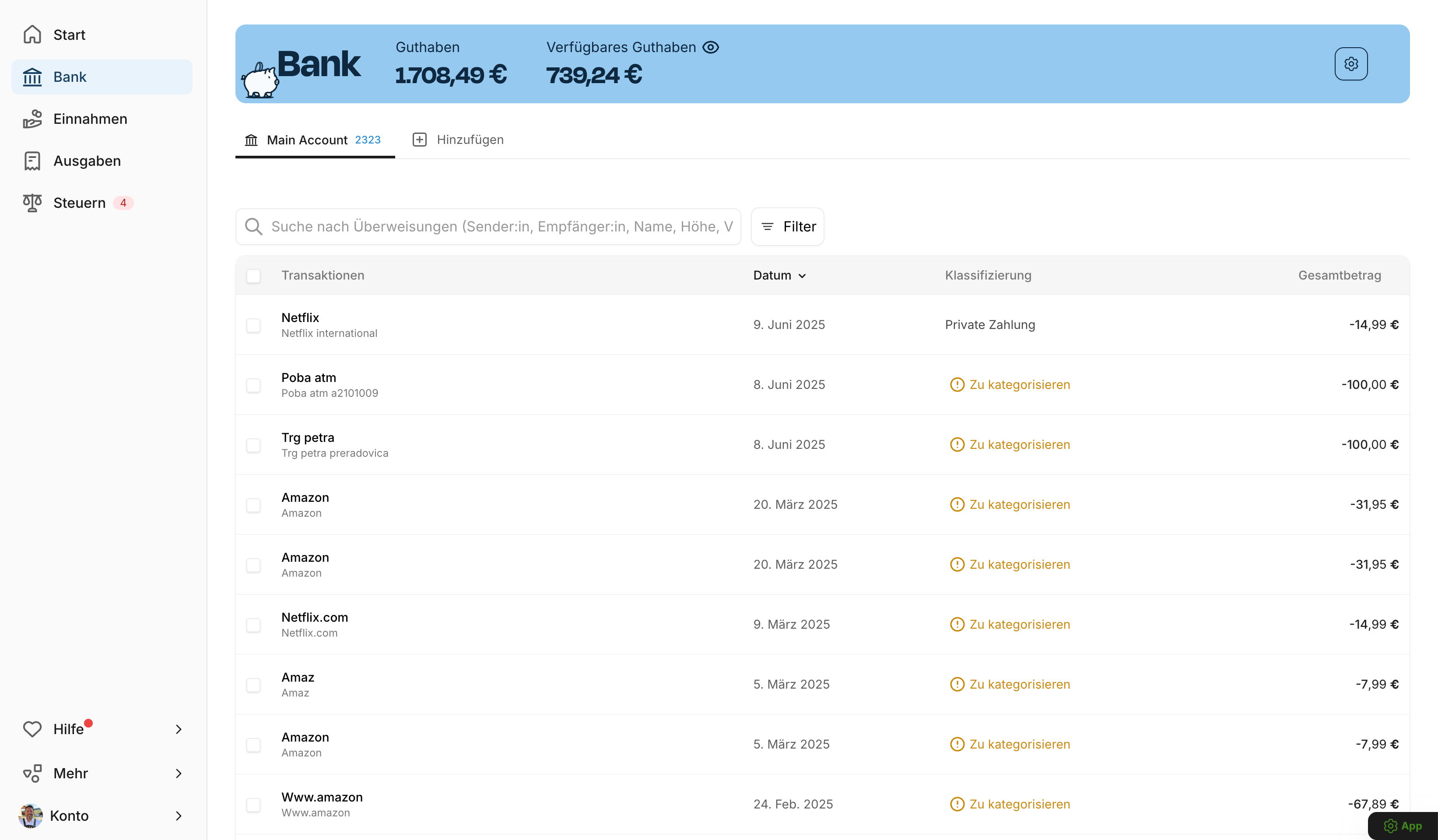The width and height of the screenshot is (1438, 840).
Task: Tick the Poba atm transaction checkbox
Action: tap(253, 385)
